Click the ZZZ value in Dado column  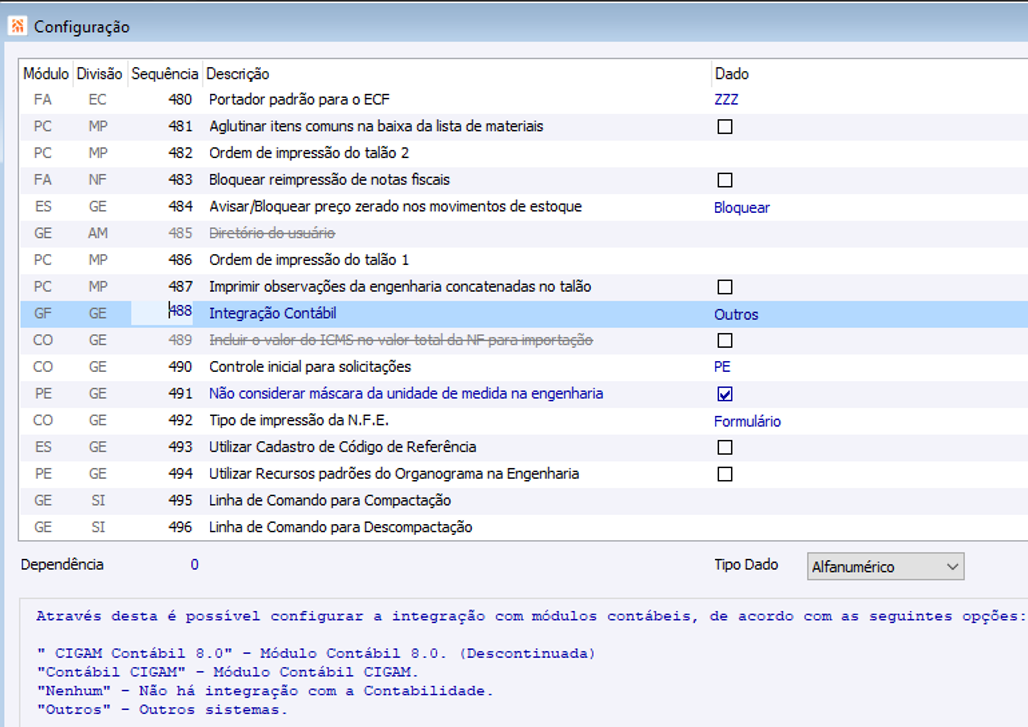tap(726, 100)
